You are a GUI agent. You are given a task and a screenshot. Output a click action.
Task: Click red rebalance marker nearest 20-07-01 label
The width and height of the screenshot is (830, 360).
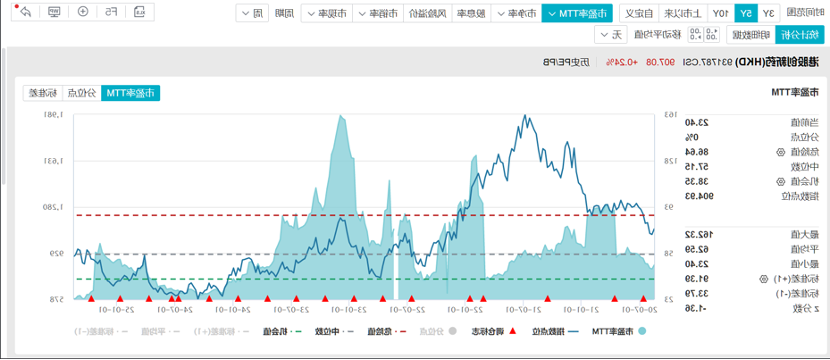[x=644, y=299]
